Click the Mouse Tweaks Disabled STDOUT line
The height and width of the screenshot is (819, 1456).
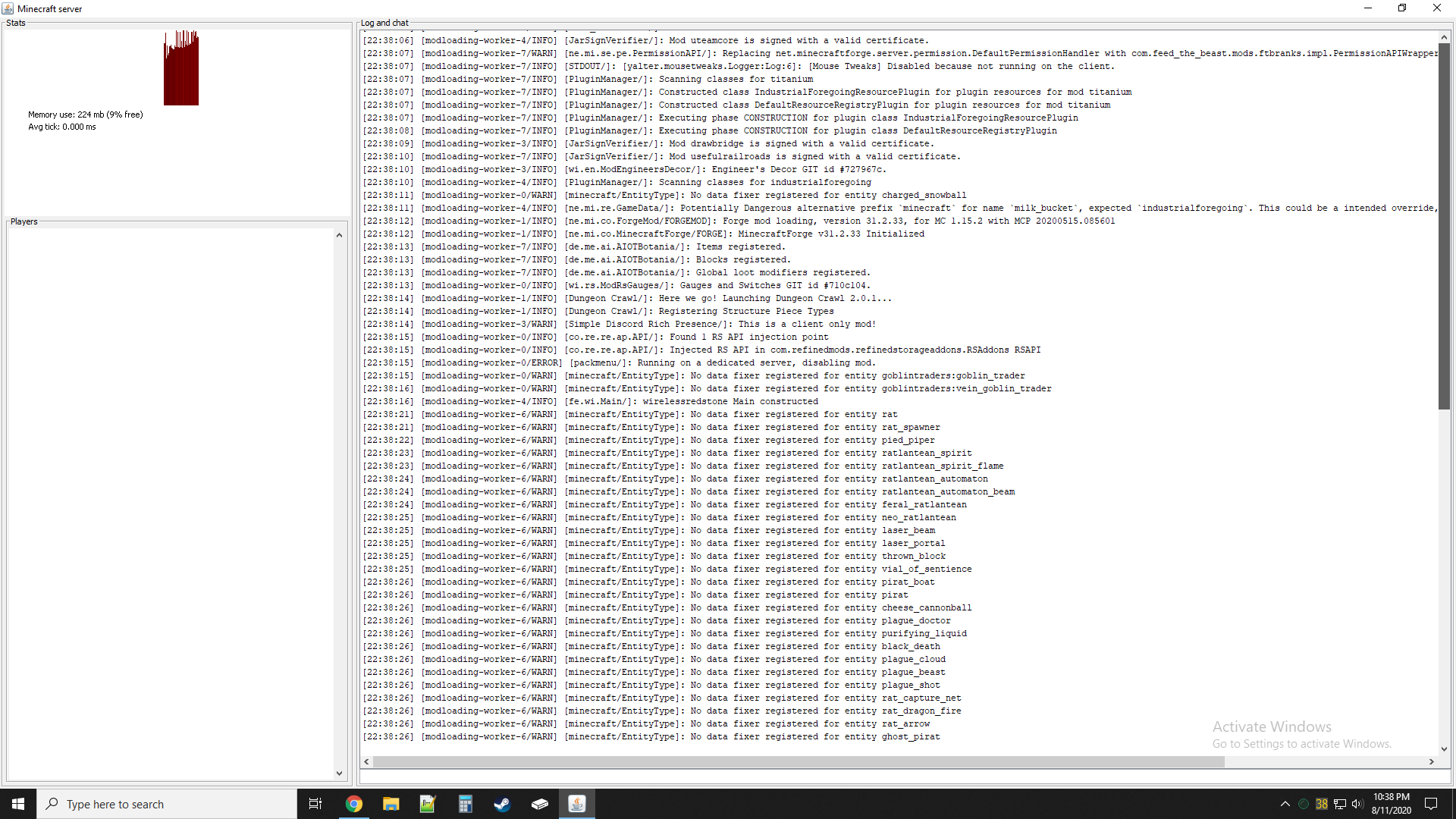click(x=739, y=66)
